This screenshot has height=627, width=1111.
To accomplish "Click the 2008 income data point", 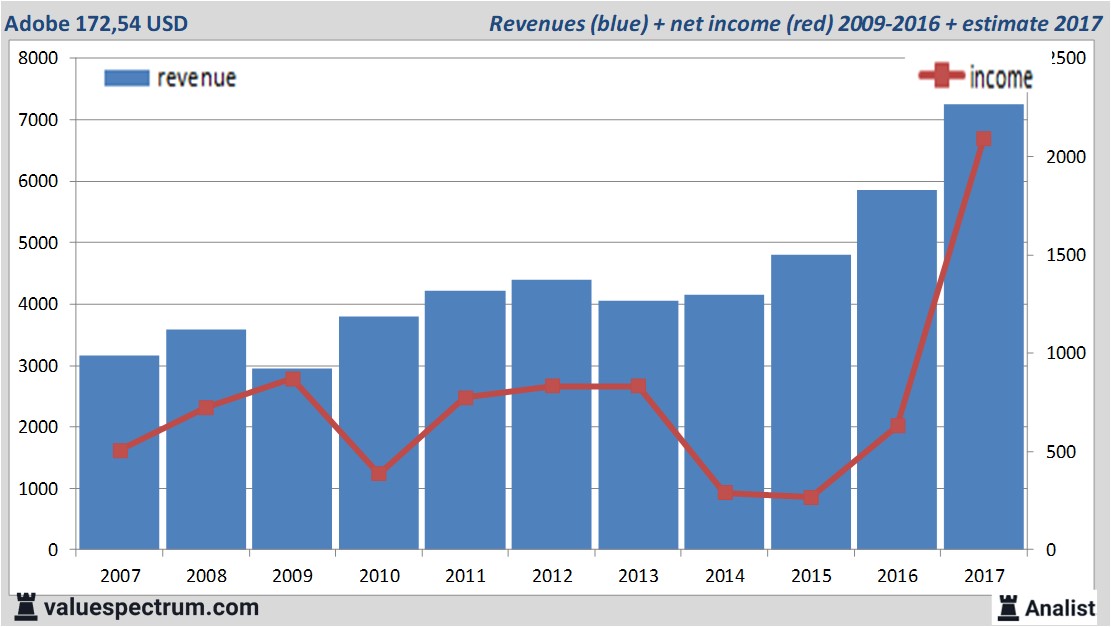I will pos(206,407).
